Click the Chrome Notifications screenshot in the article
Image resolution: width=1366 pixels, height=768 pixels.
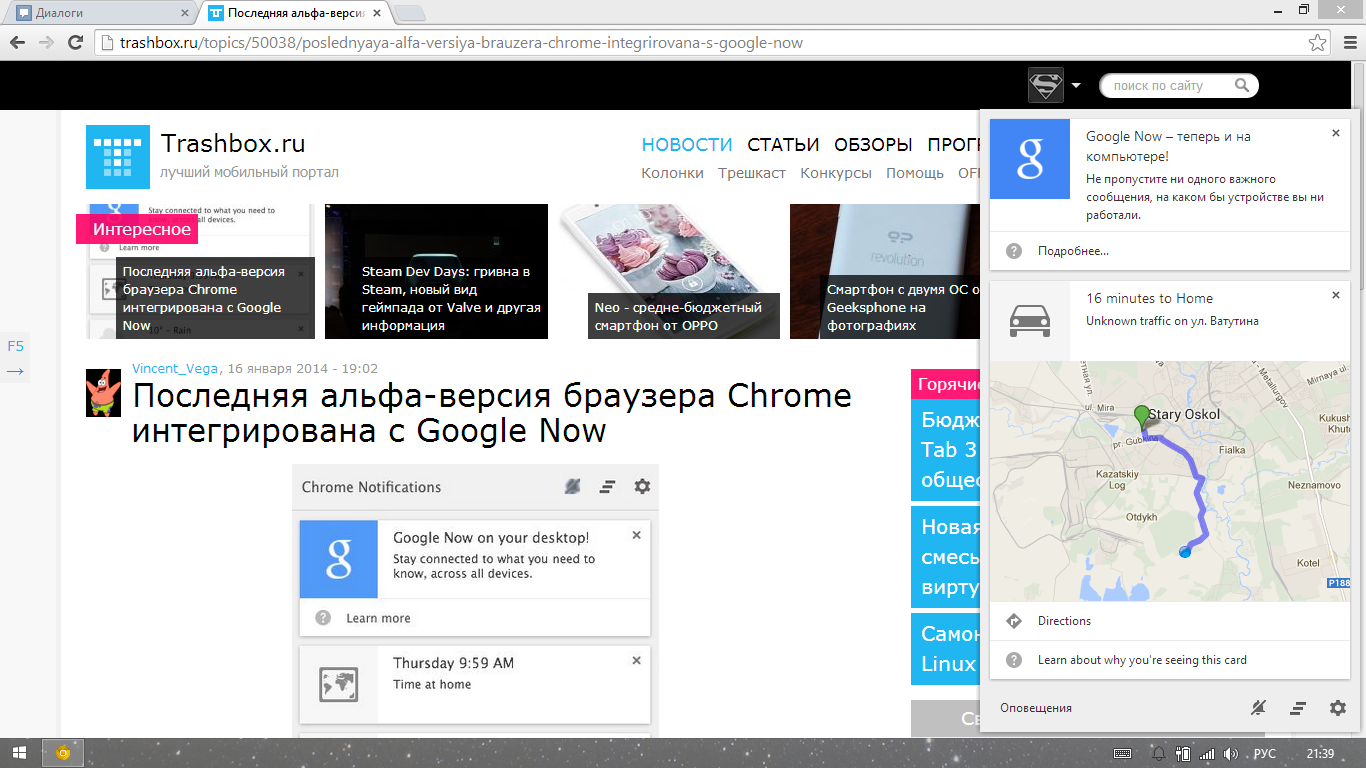475,601
